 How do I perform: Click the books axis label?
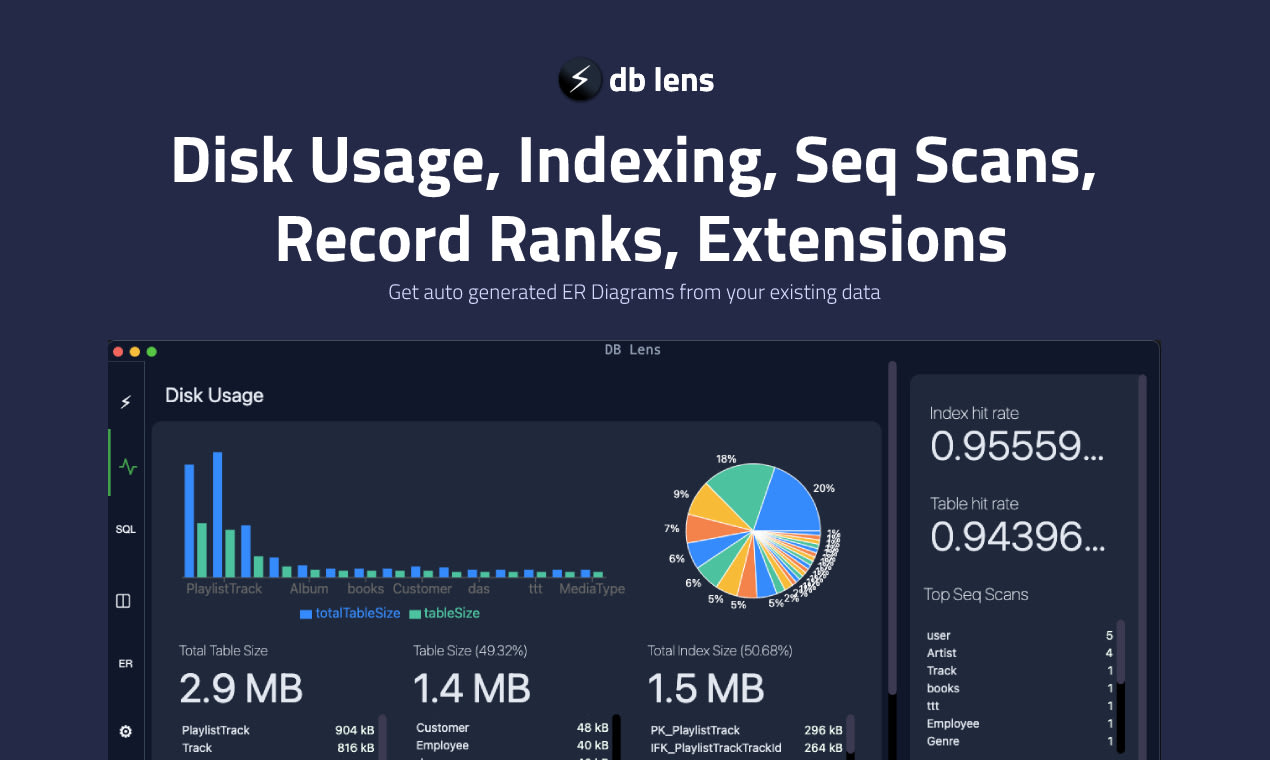coord(365,589)
